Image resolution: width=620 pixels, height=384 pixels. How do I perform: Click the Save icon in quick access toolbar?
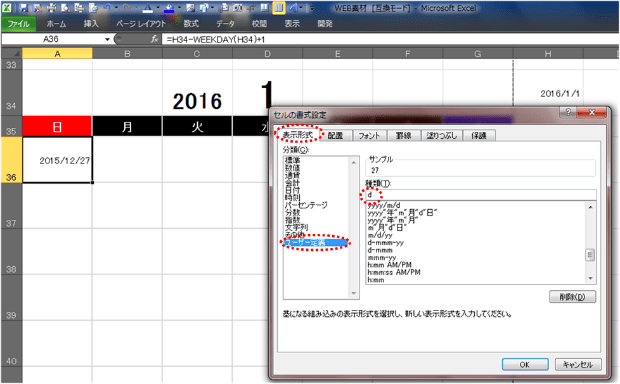pos(23,8)
